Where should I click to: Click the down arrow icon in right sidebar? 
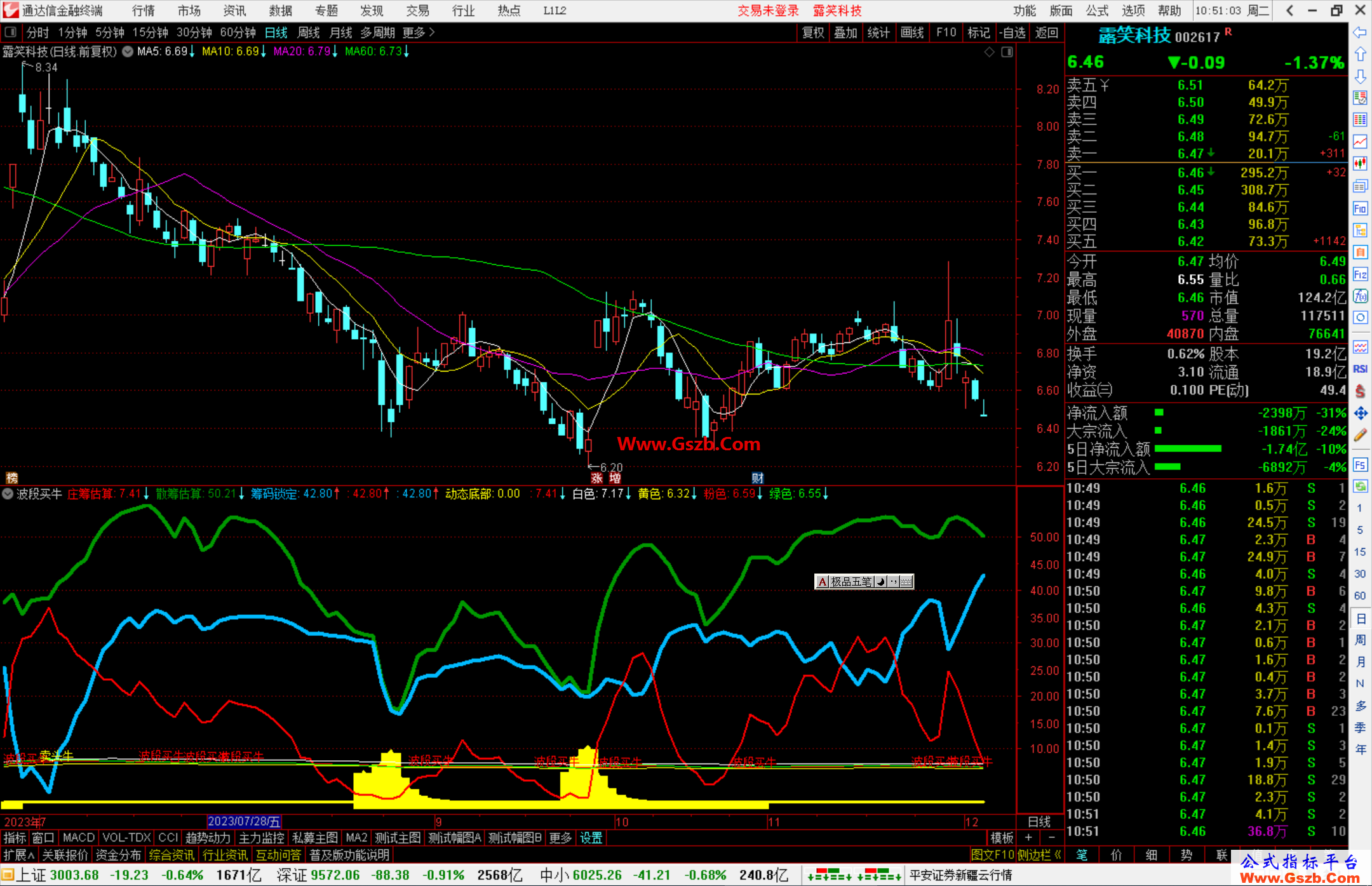click(x=1360, y=77)
